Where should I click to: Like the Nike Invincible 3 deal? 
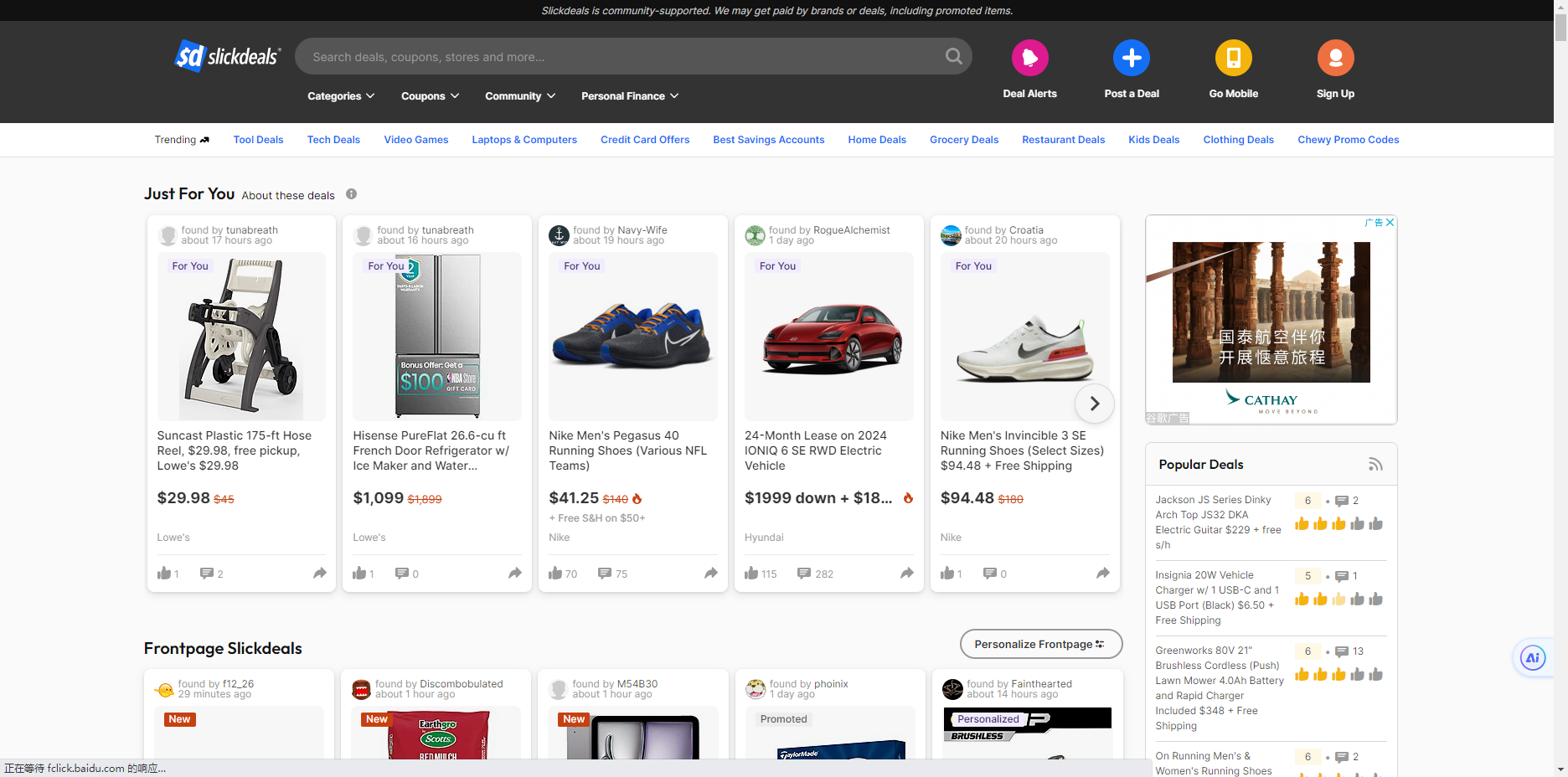click(947, 574)
